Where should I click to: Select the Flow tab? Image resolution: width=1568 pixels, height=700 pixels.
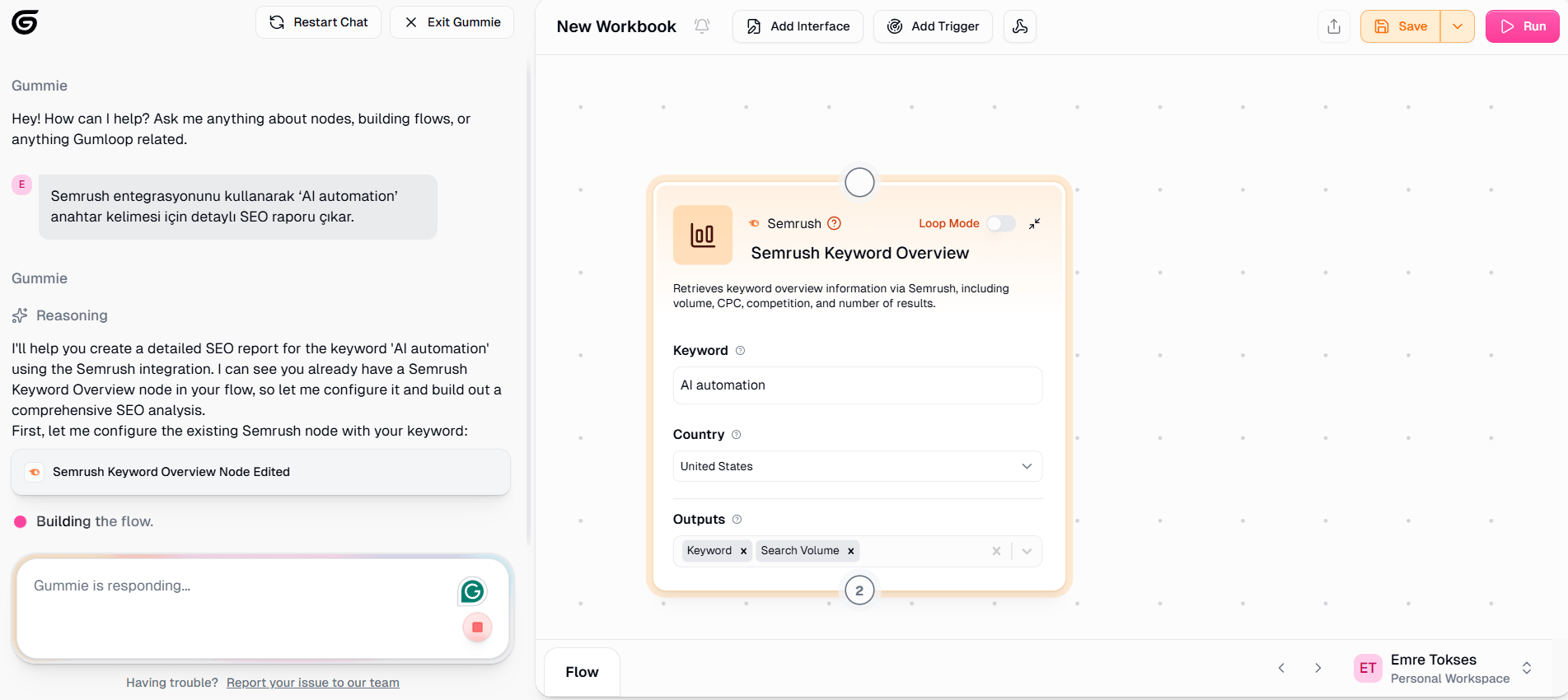point(582,672)
